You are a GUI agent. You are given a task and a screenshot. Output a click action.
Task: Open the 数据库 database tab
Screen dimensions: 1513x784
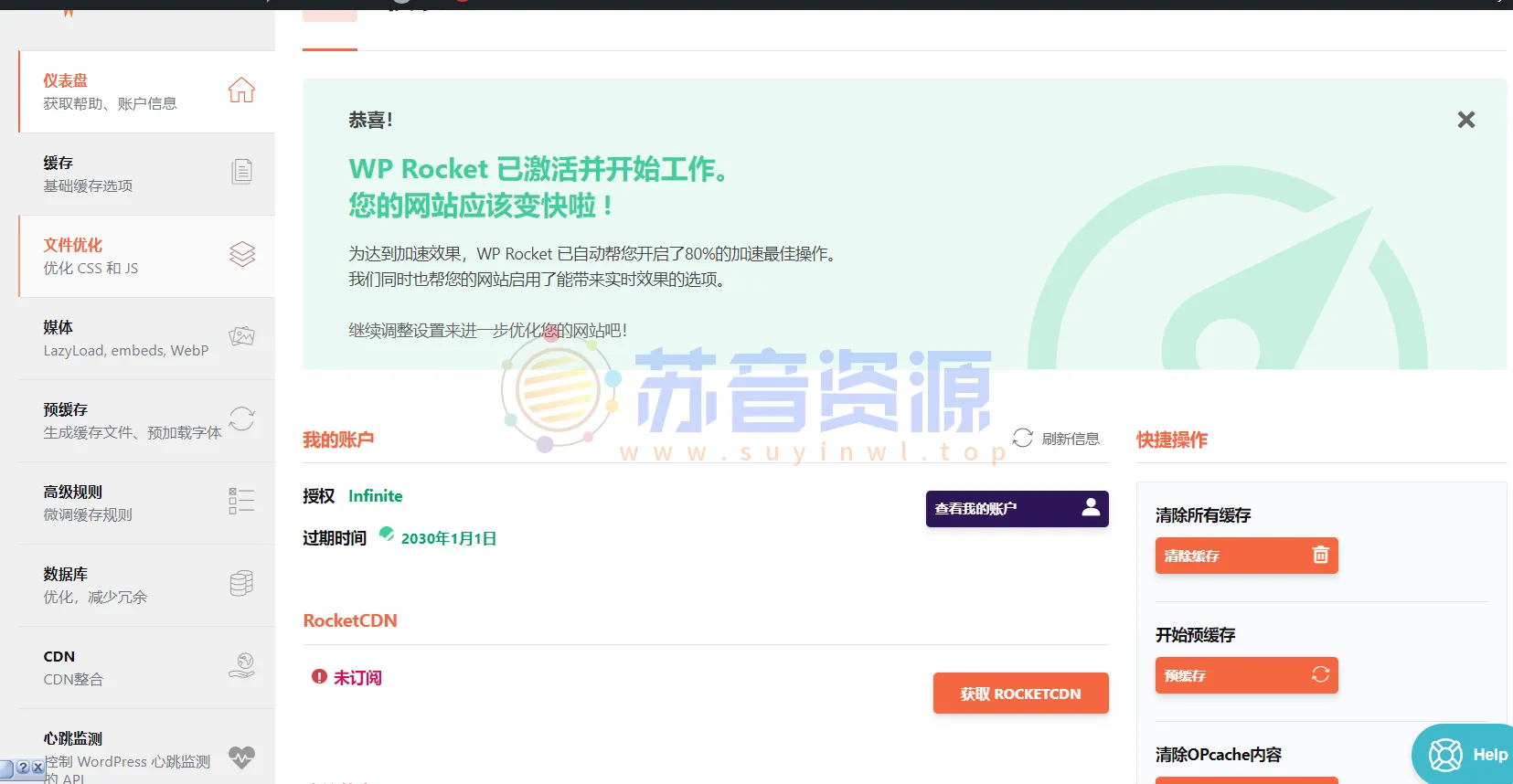pyautogui.click(x=147, y=585)
